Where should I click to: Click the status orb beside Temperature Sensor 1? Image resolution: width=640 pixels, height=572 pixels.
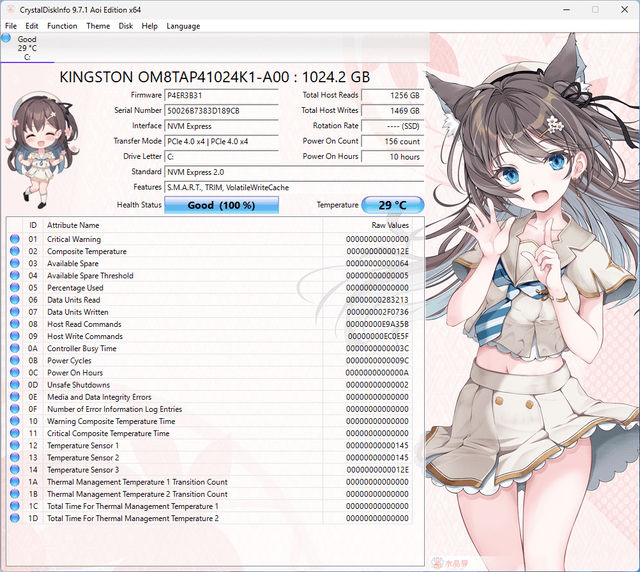(15, 446)
